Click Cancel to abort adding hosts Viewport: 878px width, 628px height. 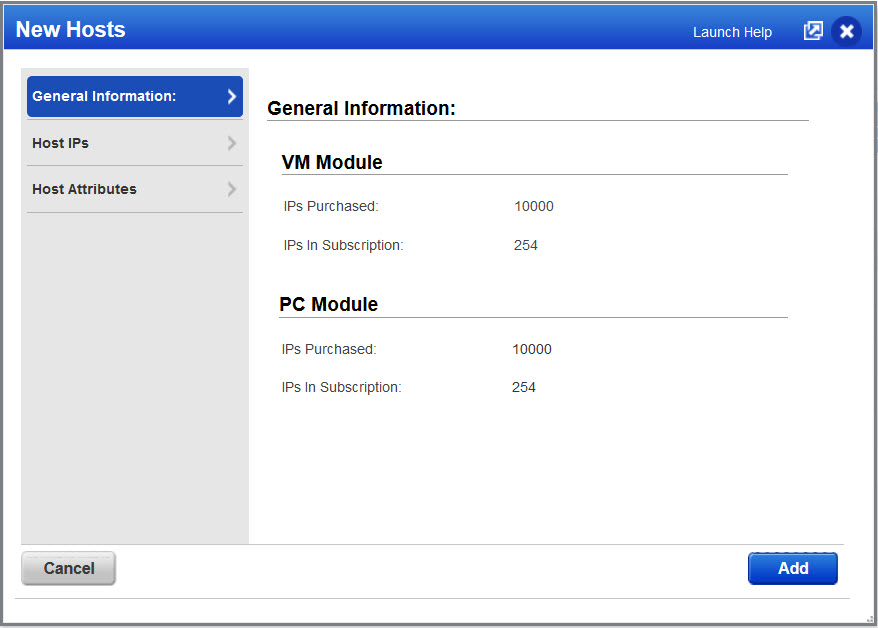68,568
